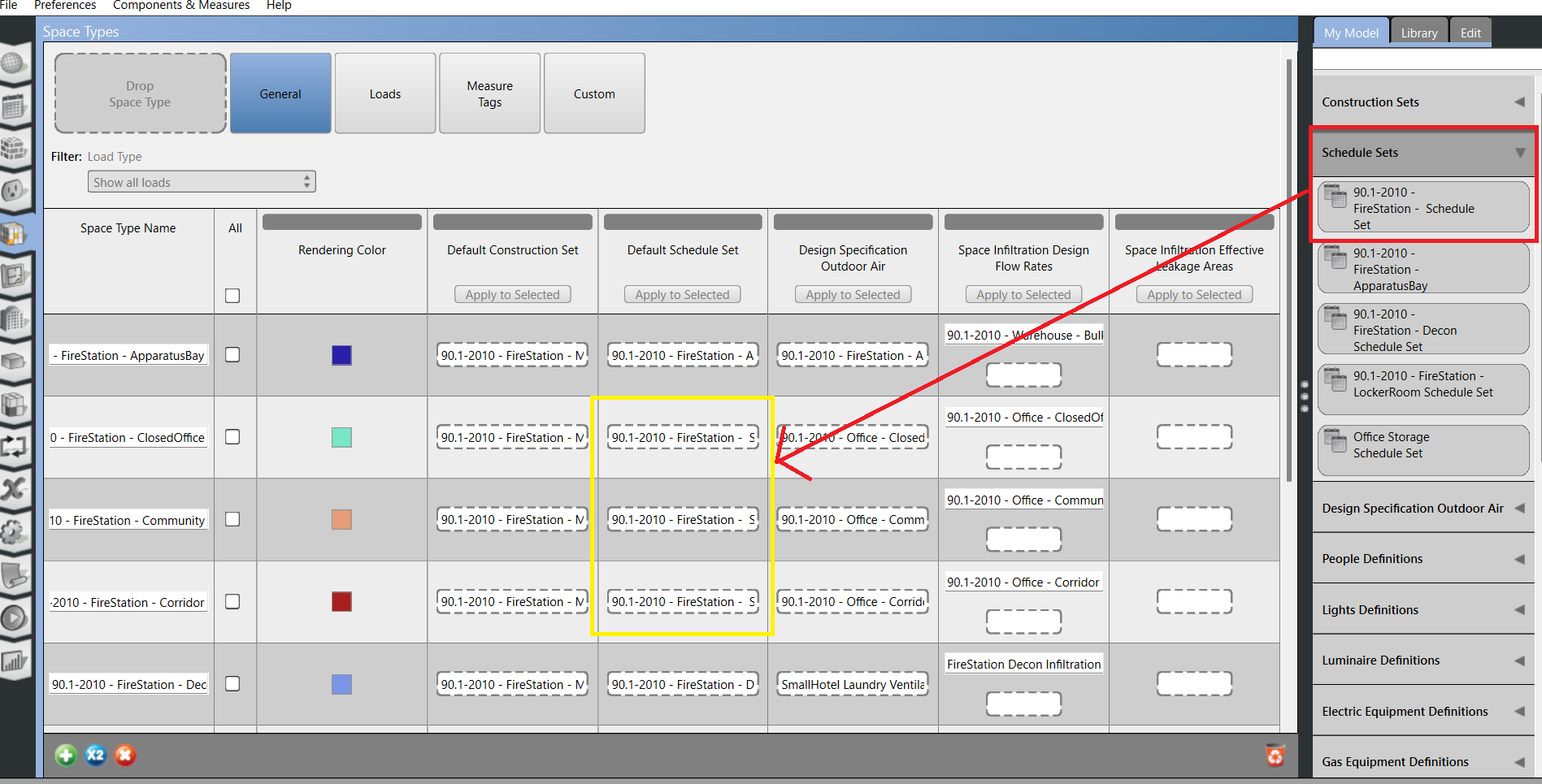This screenshot has height=784, width=1542.
Task: Pick the teal rendering color of ClosedOffice
Action: coord(342,437)
